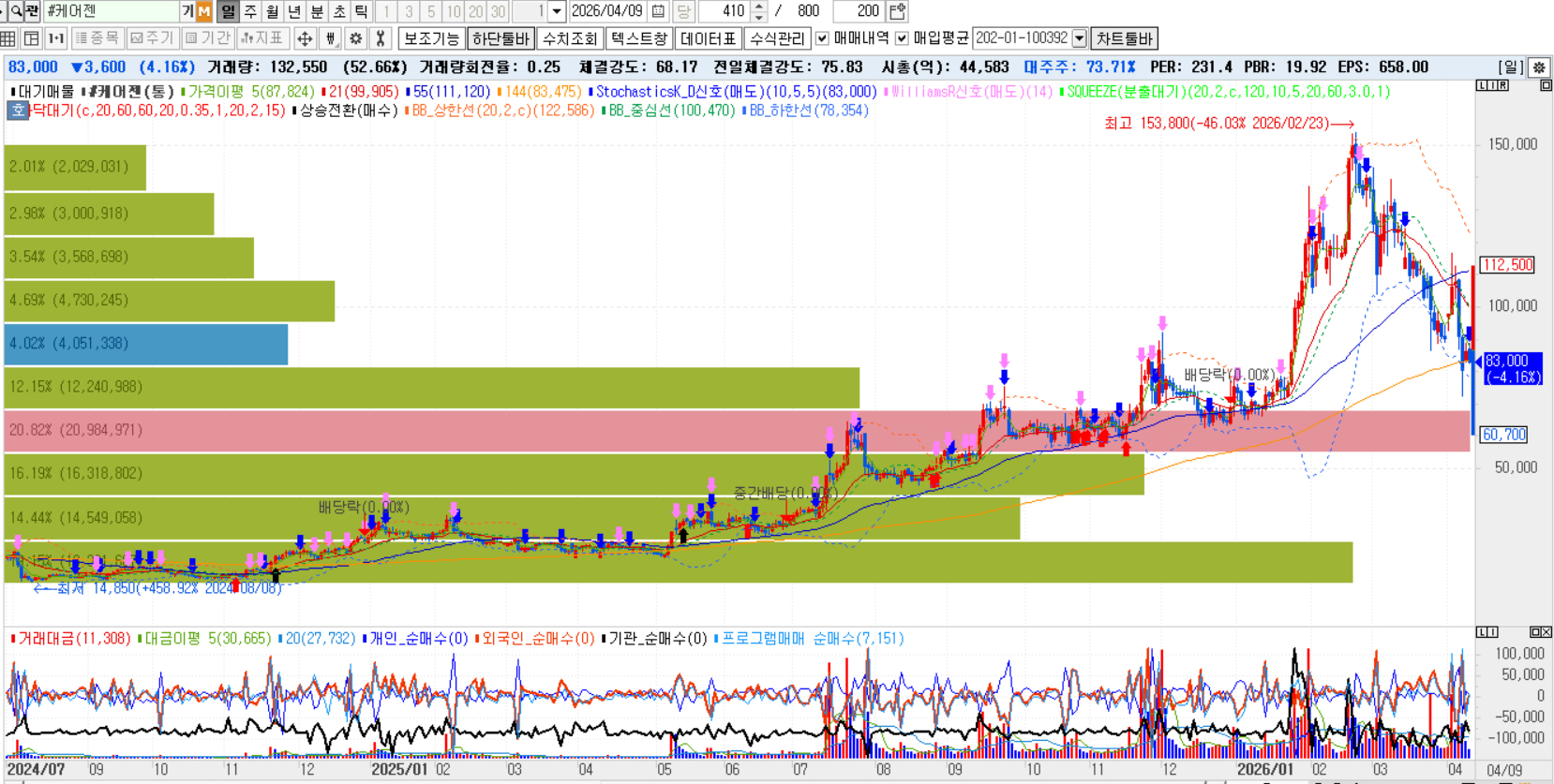The height and width of the screenshot is (784, 1554).
Task: Click the 60,700 price label
Action: (1504, 435)
